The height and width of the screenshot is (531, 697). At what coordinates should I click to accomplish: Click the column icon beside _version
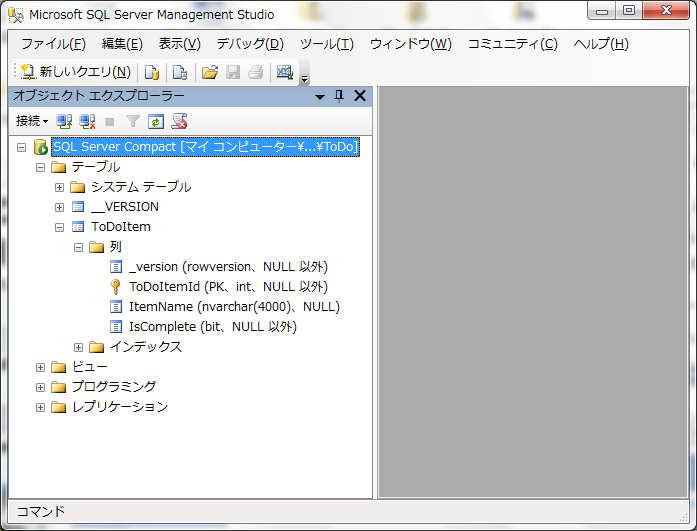(x=116, y=267)
